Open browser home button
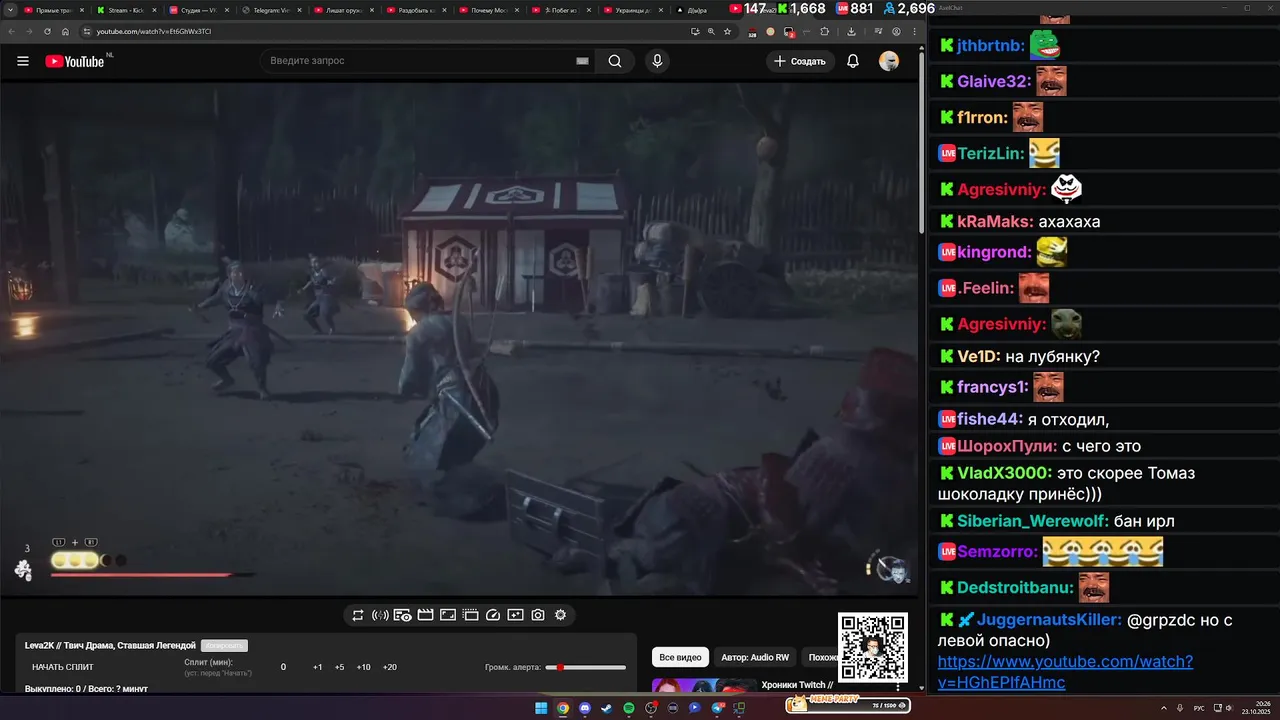This screenshot has height=720, width=1280. click(x=65, y=31)
